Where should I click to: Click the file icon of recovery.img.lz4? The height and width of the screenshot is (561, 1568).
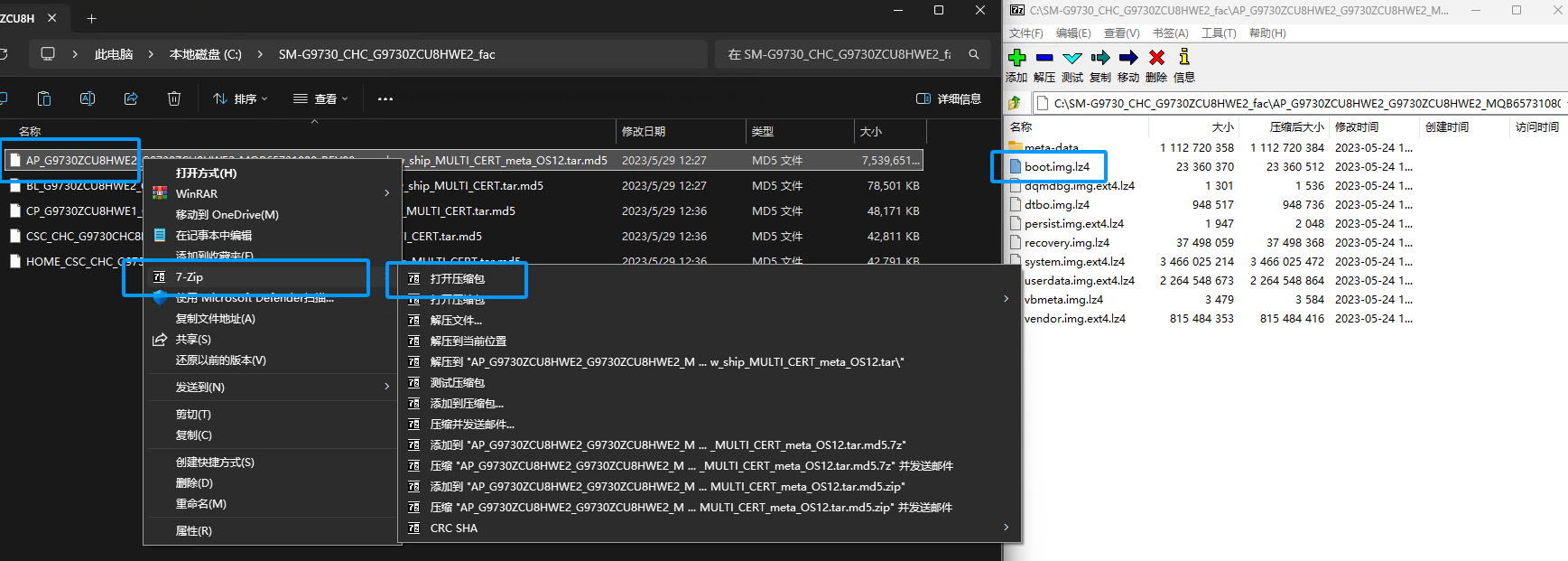click(1016, 242)
